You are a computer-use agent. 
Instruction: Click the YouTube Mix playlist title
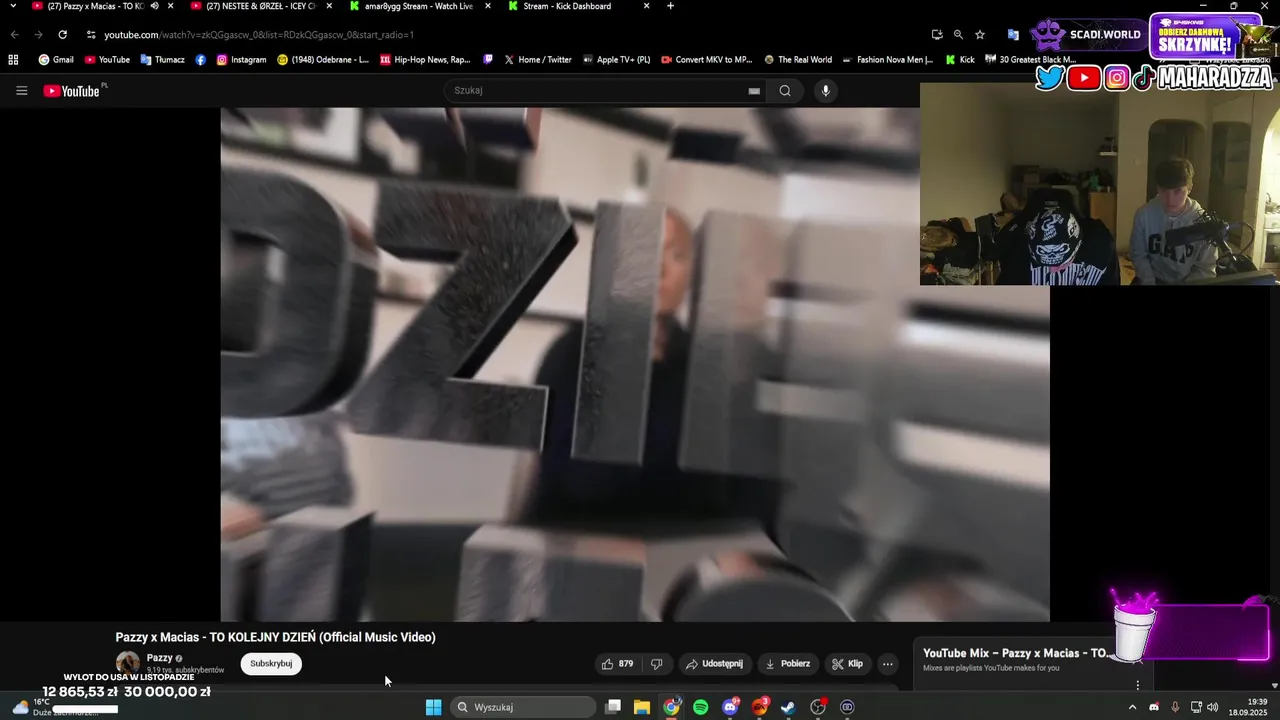[1015, 653]
